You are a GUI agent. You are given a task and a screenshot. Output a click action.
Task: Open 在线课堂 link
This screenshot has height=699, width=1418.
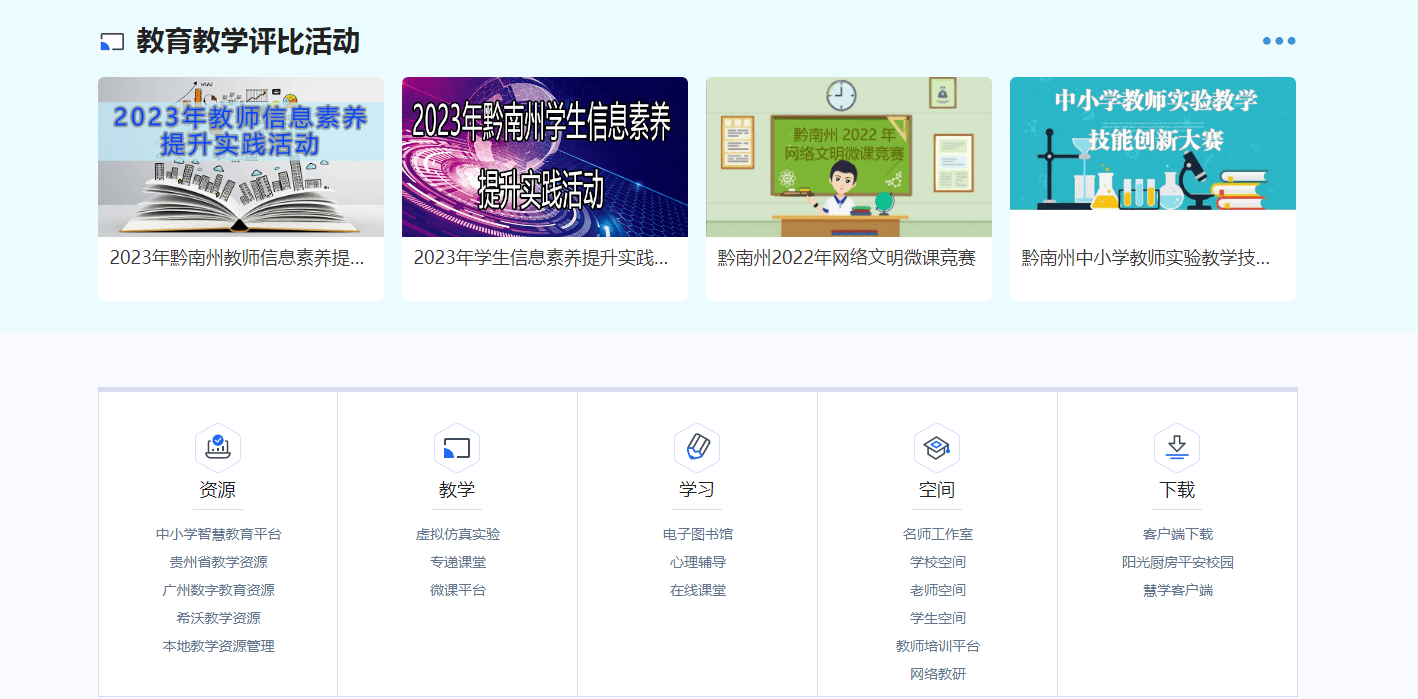tap(698, 590)
